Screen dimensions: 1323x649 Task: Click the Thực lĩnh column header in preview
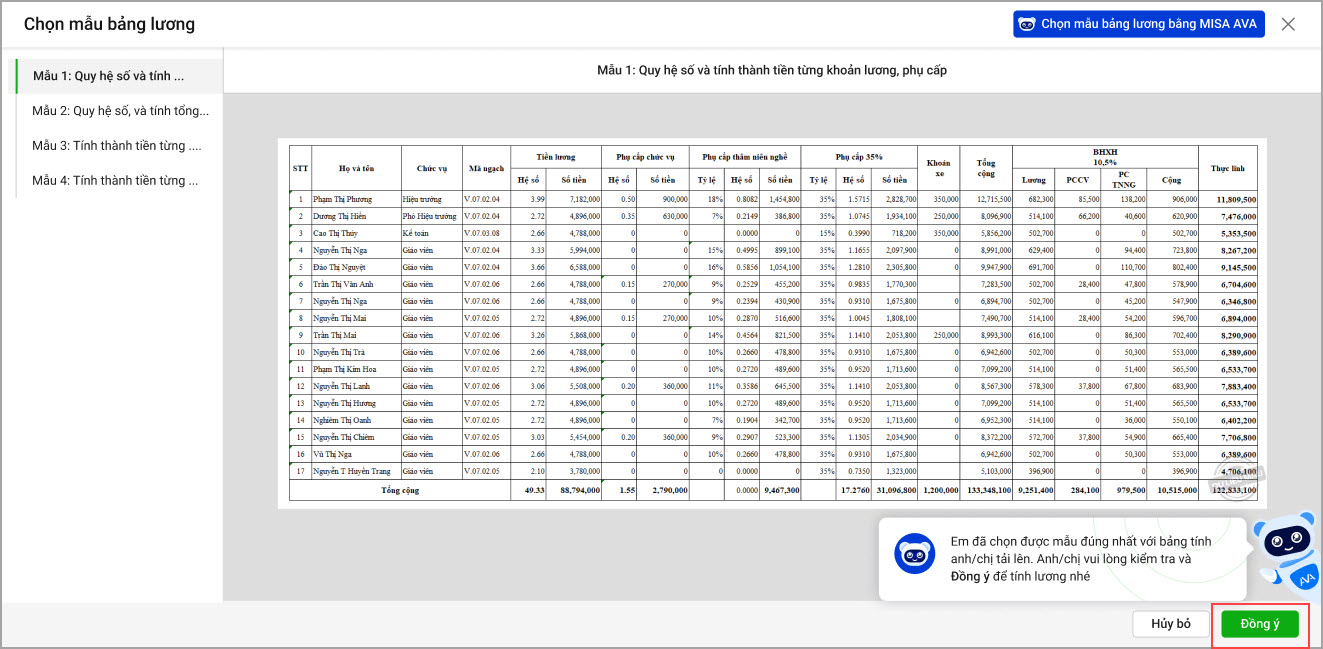pos(1228,168)
